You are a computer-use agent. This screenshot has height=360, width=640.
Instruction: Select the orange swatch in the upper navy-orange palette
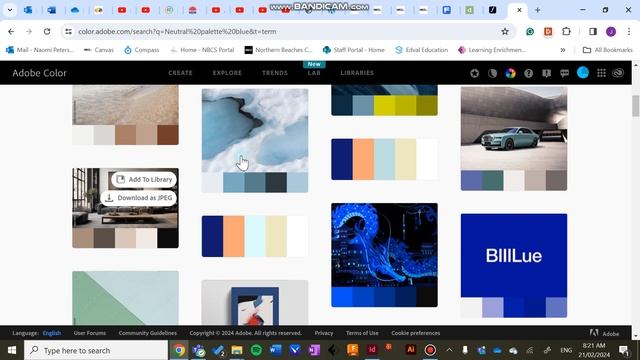pyautogui.click(x=363, y=159)
